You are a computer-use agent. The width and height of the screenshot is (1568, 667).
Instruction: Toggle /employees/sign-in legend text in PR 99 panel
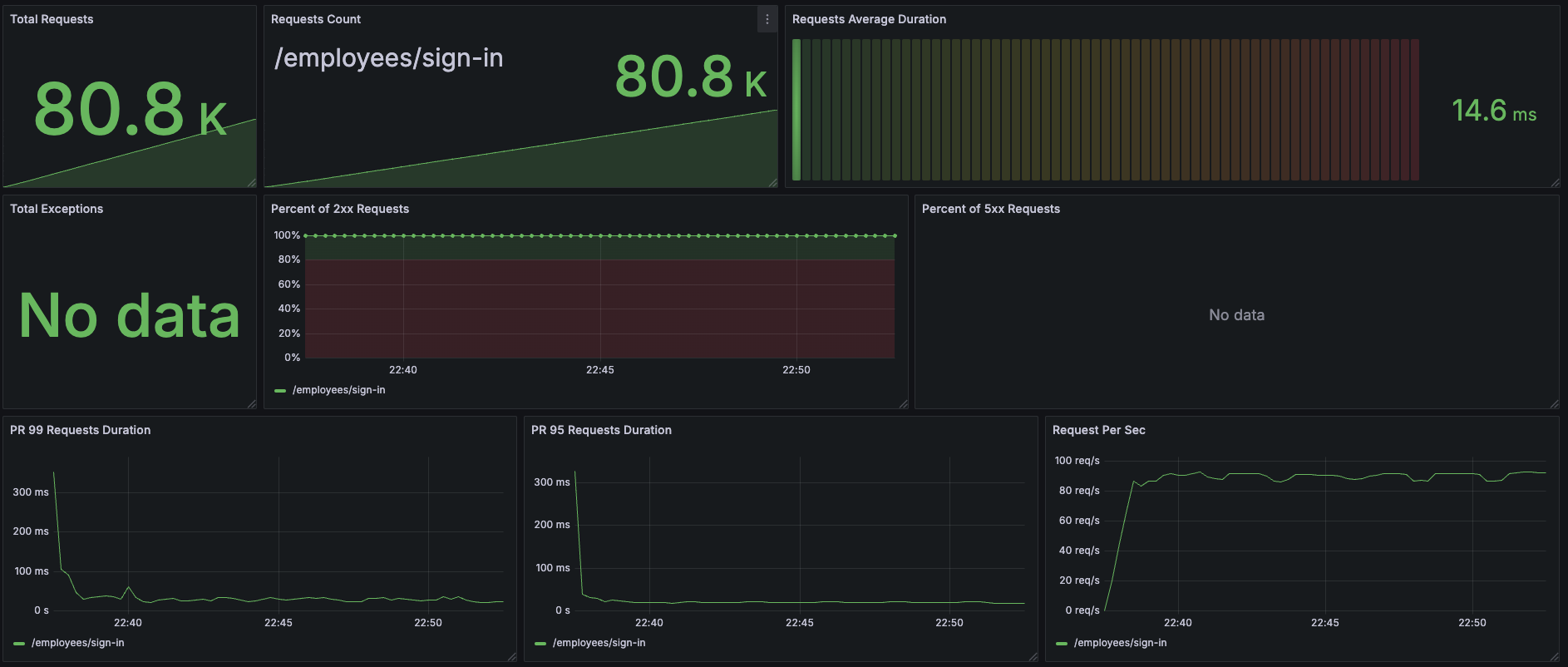click(x=78, y=643)
